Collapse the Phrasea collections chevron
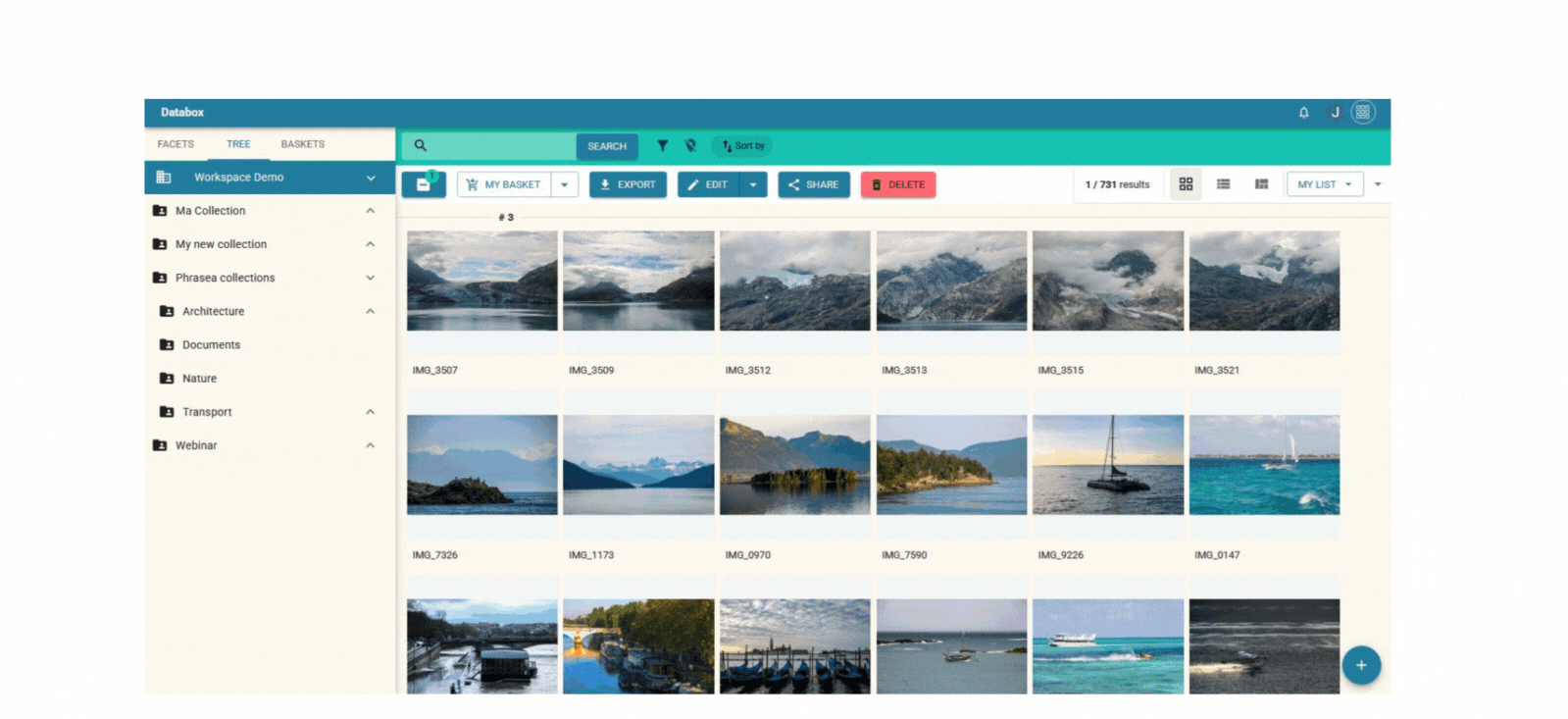 click(x=371, y=278)
